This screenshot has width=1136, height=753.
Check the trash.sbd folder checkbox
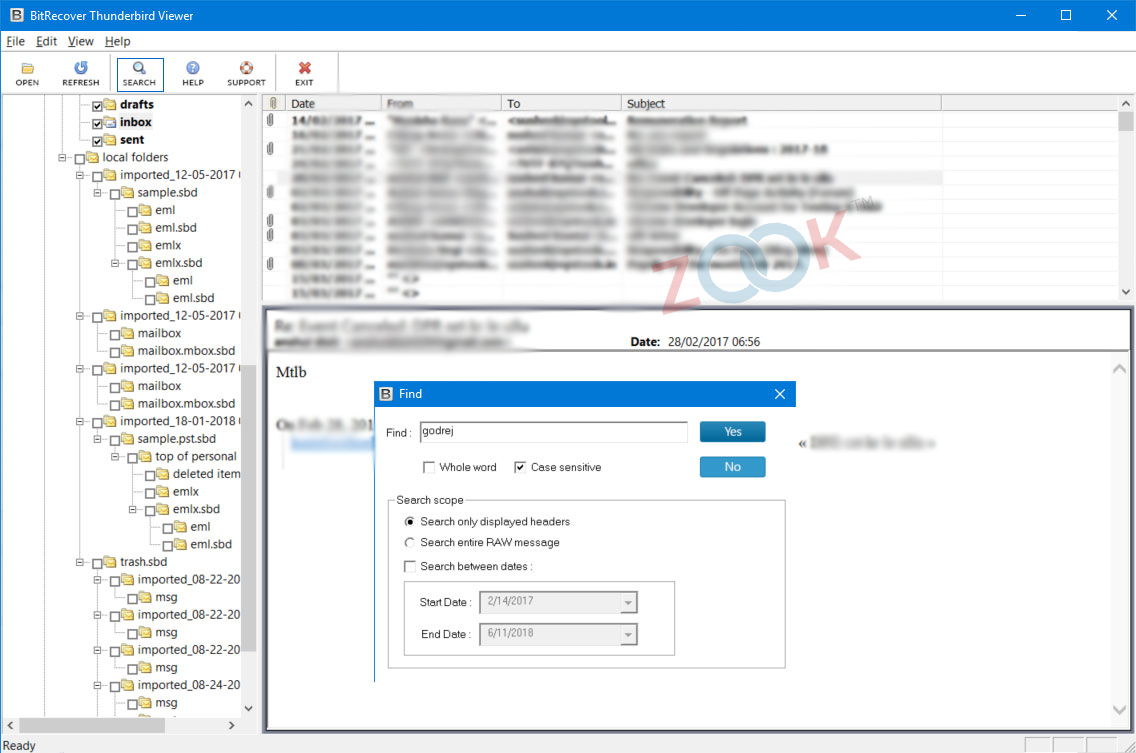[x=97, y=563]
